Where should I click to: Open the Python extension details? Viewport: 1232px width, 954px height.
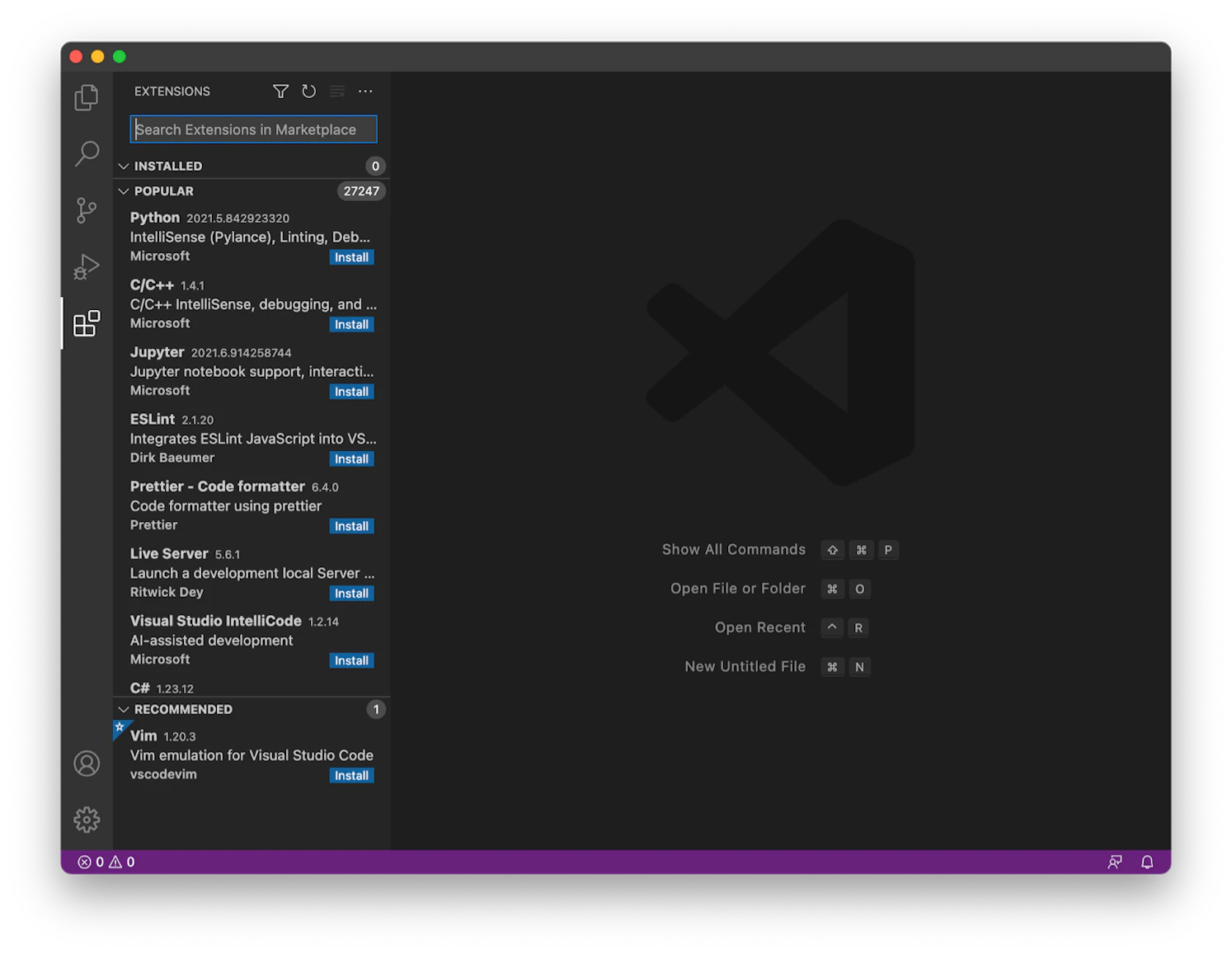[x=252, y=237]
